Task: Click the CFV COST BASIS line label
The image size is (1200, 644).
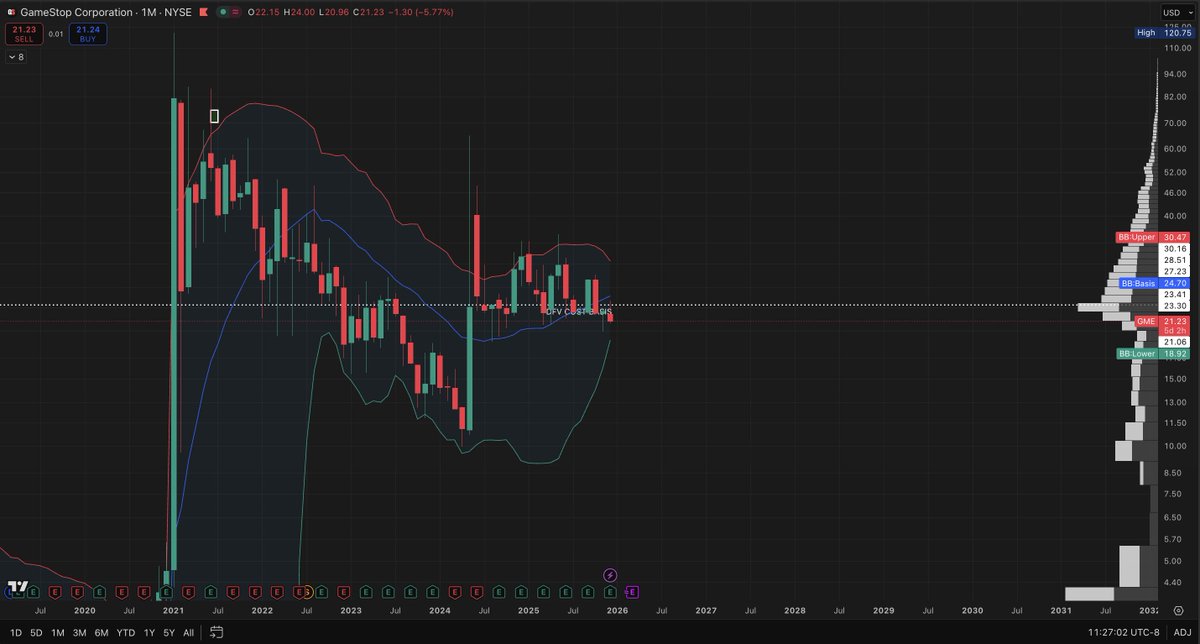Action: click(x=579, y=312)
